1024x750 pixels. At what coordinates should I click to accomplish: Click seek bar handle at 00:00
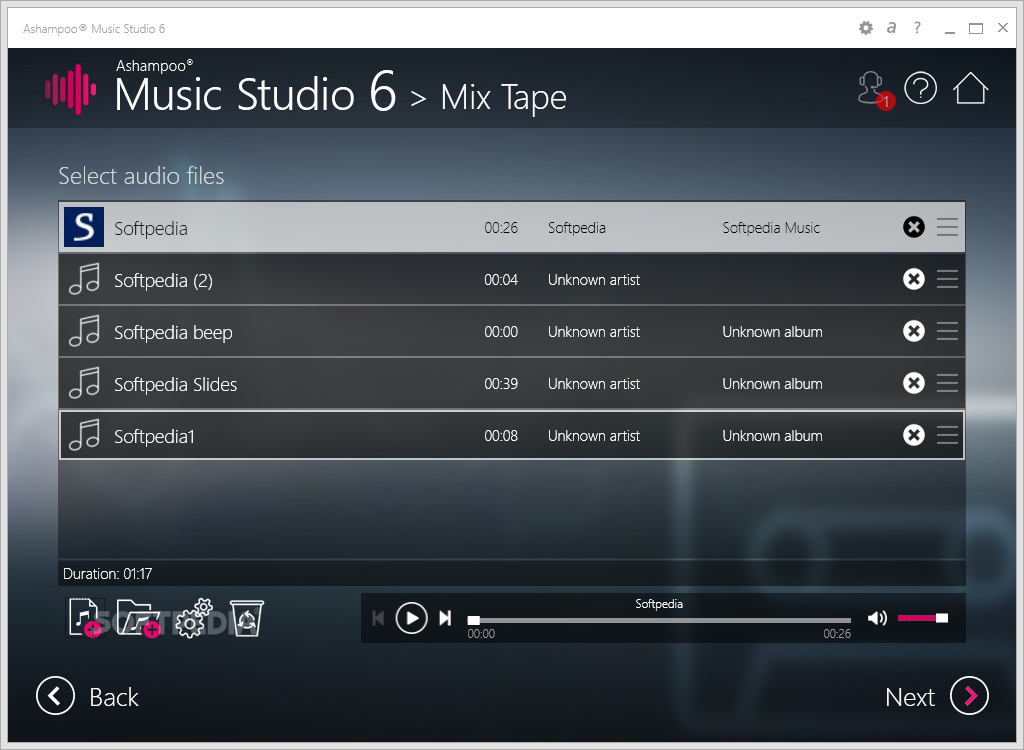[x=473, y=620]
